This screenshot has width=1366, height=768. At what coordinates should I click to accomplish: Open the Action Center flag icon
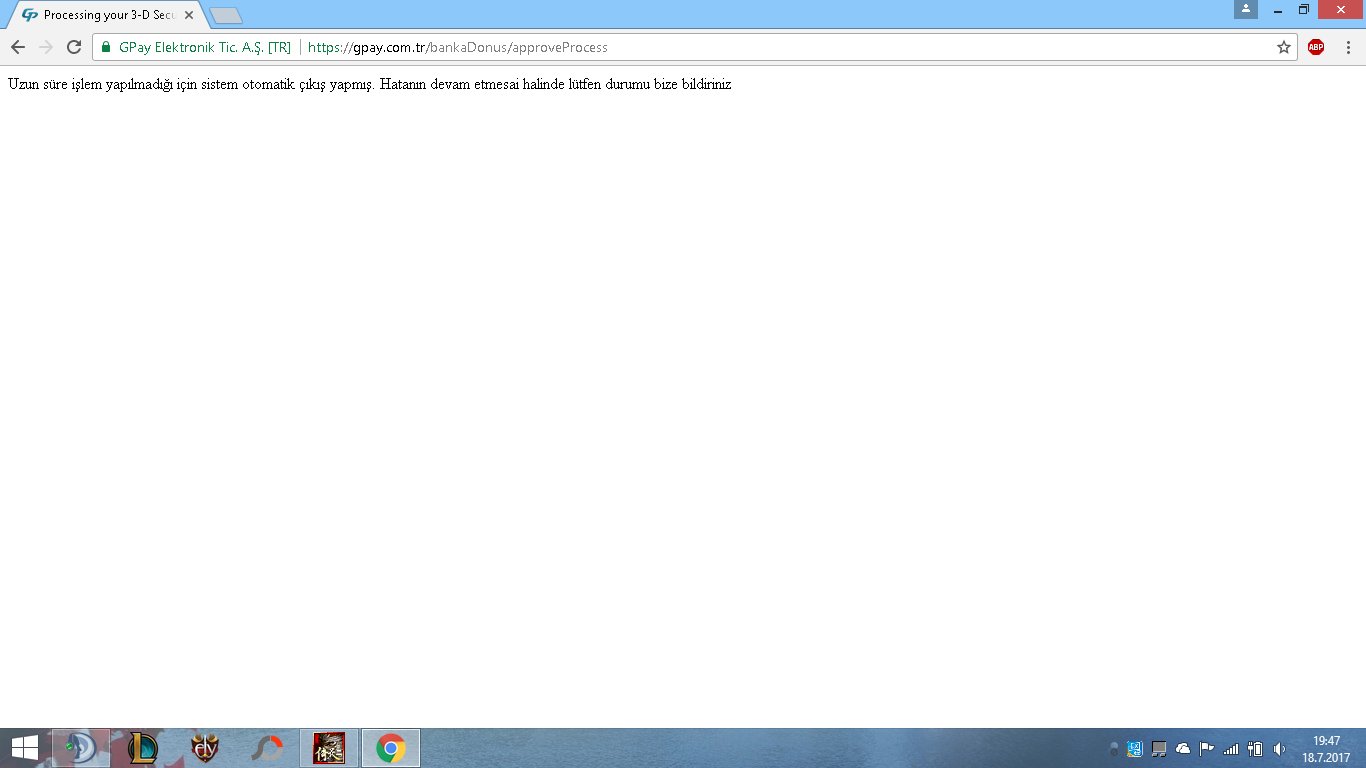[x=1207, y=748]
